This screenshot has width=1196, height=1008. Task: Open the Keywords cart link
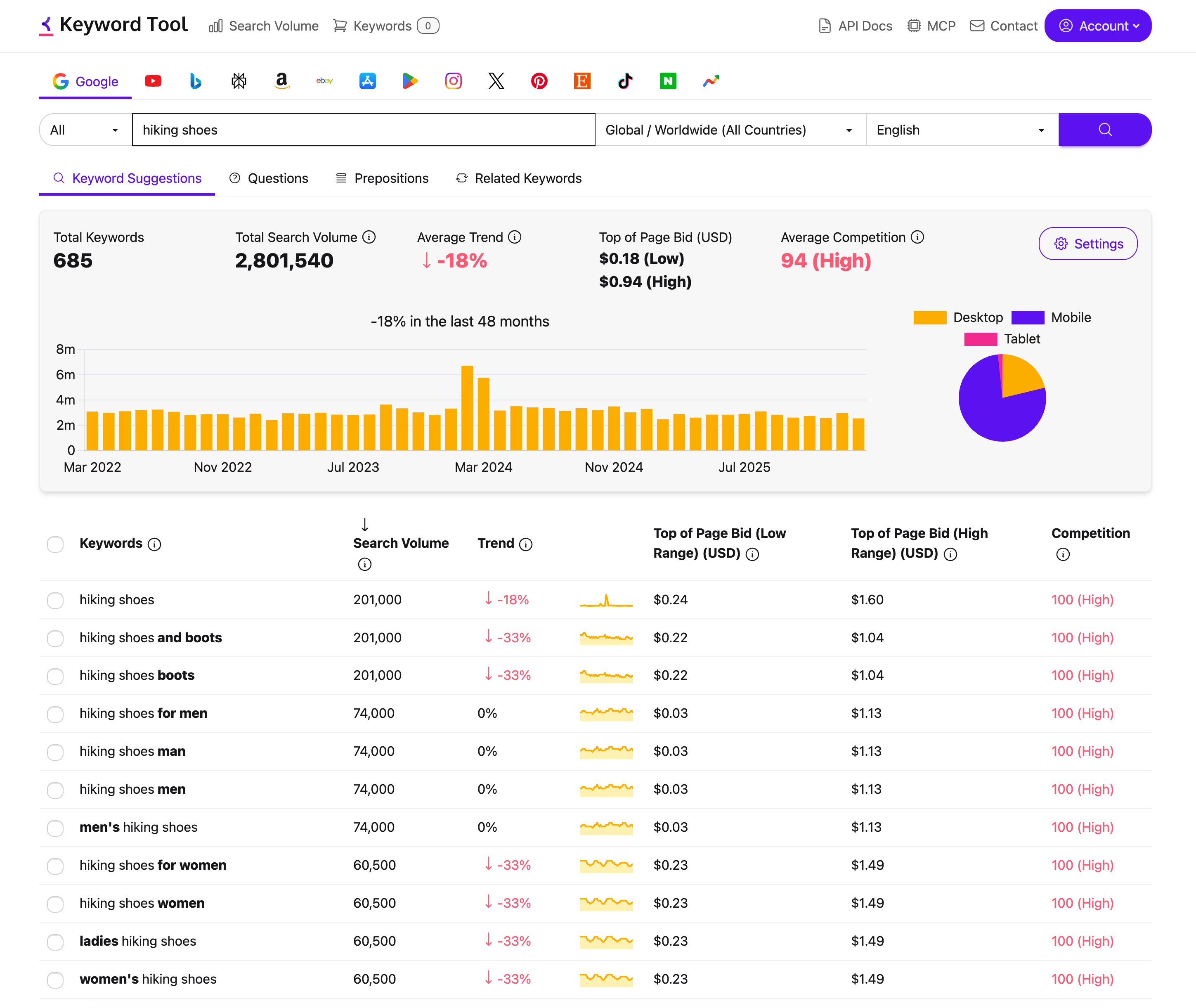point(386,26)
